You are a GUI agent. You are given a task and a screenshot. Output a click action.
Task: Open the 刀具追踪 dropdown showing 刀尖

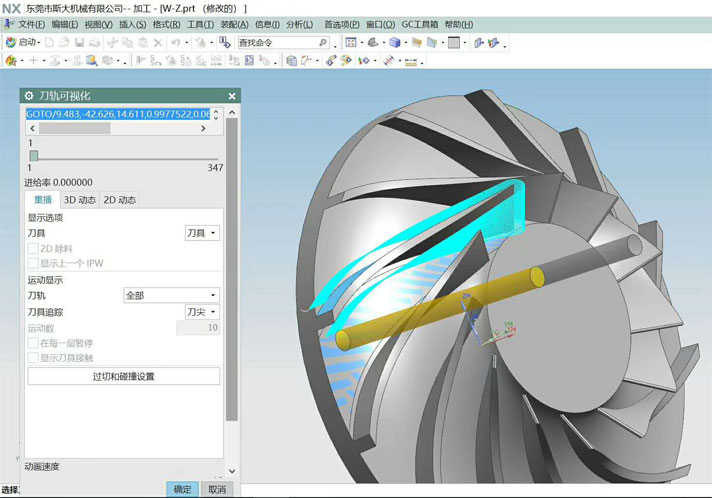click(x=202, y=312)
